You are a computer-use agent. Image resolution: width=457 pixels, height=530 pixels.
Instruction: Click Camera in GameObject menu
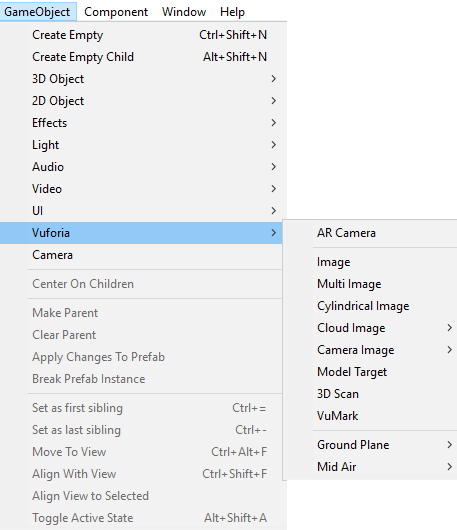pos(141,255)
